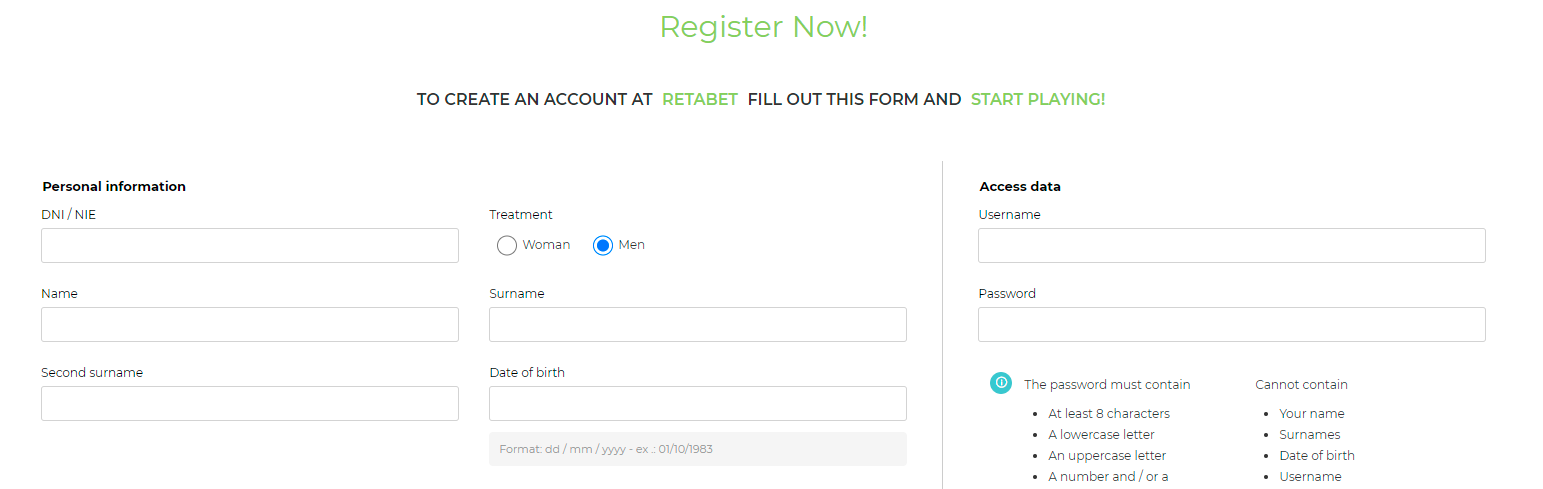This screenshot has height=489, width=1543.
Task: Focus the Name text field
Action: click(250, 325)
